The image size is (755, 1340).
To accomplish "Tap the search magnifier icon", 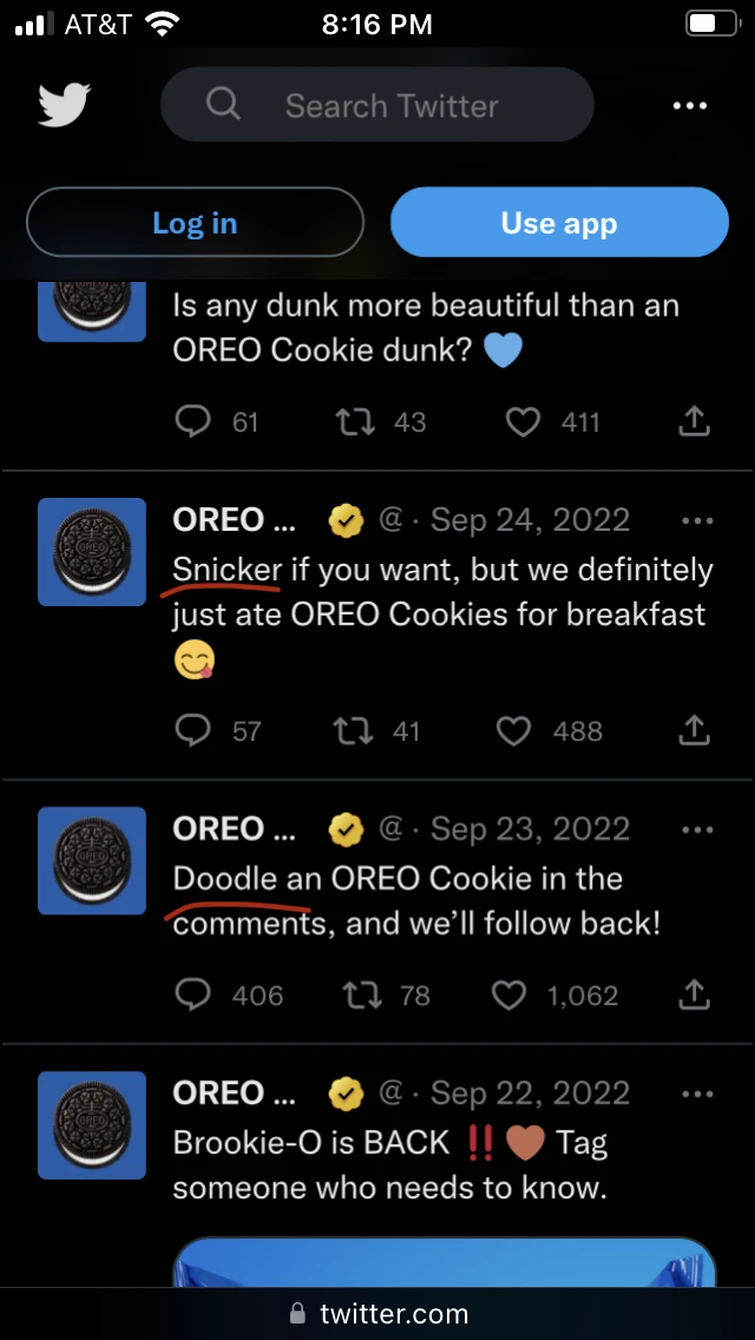I will pyautogui.click(x=222, y=104).
